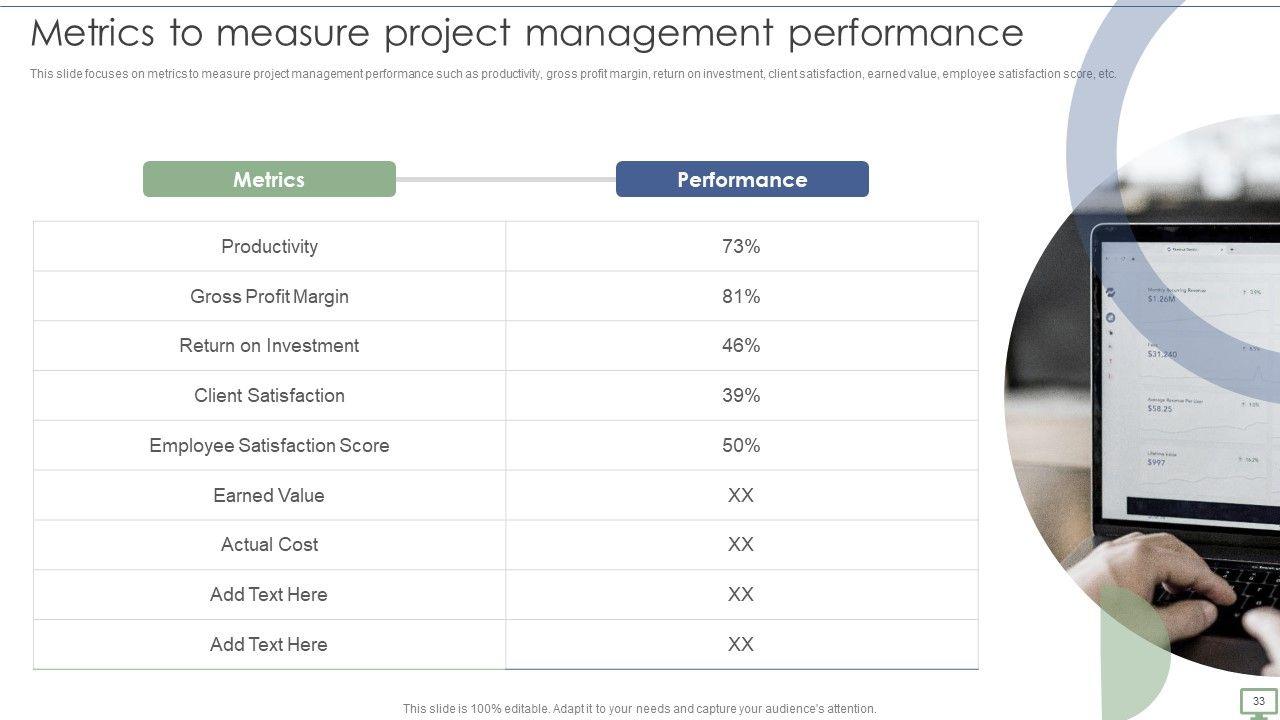Click the gray connector line between headers
Image resolution: width=1280 pixels, height=720 pixels.
[505, 180]
